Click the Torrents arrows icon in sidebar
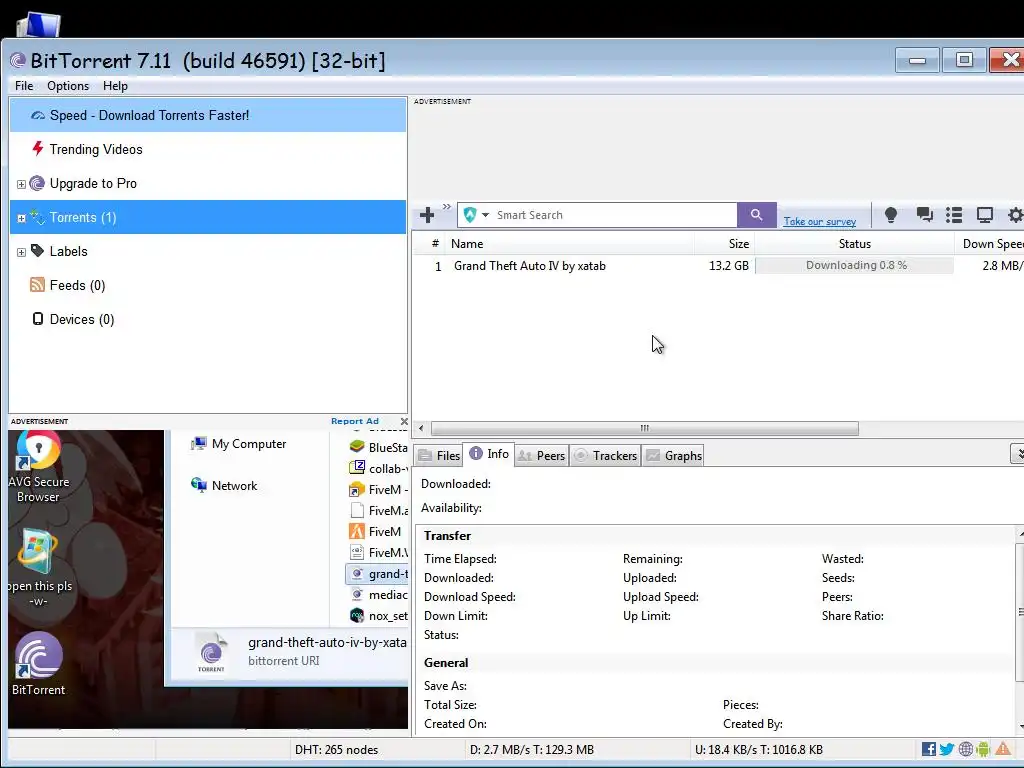Screen dimensions: 1024x768 pos(37,217)
